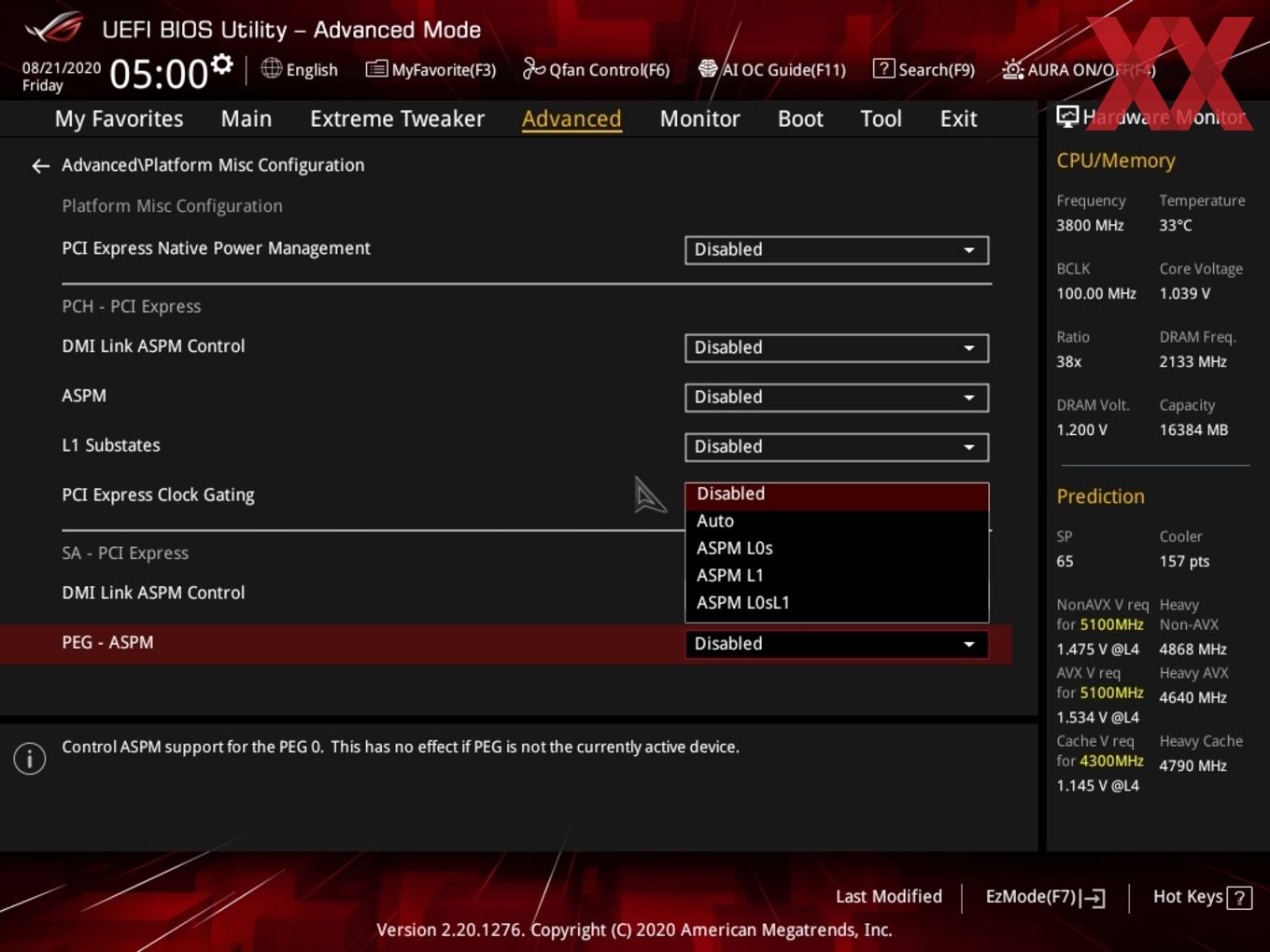The height and width of the screenshot is (952, 1270).
Task: Click the info icon beside help text
Action: coord(30,759)
